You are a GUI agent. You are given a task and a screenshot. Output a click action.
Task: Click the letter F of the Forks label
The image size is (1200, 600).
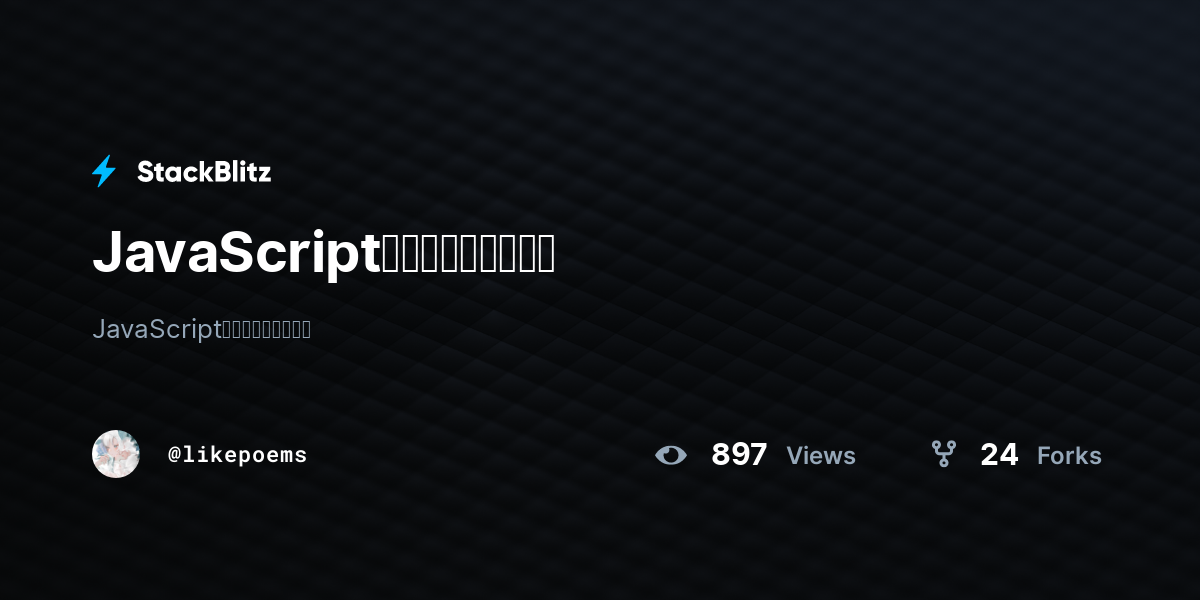1044,456
